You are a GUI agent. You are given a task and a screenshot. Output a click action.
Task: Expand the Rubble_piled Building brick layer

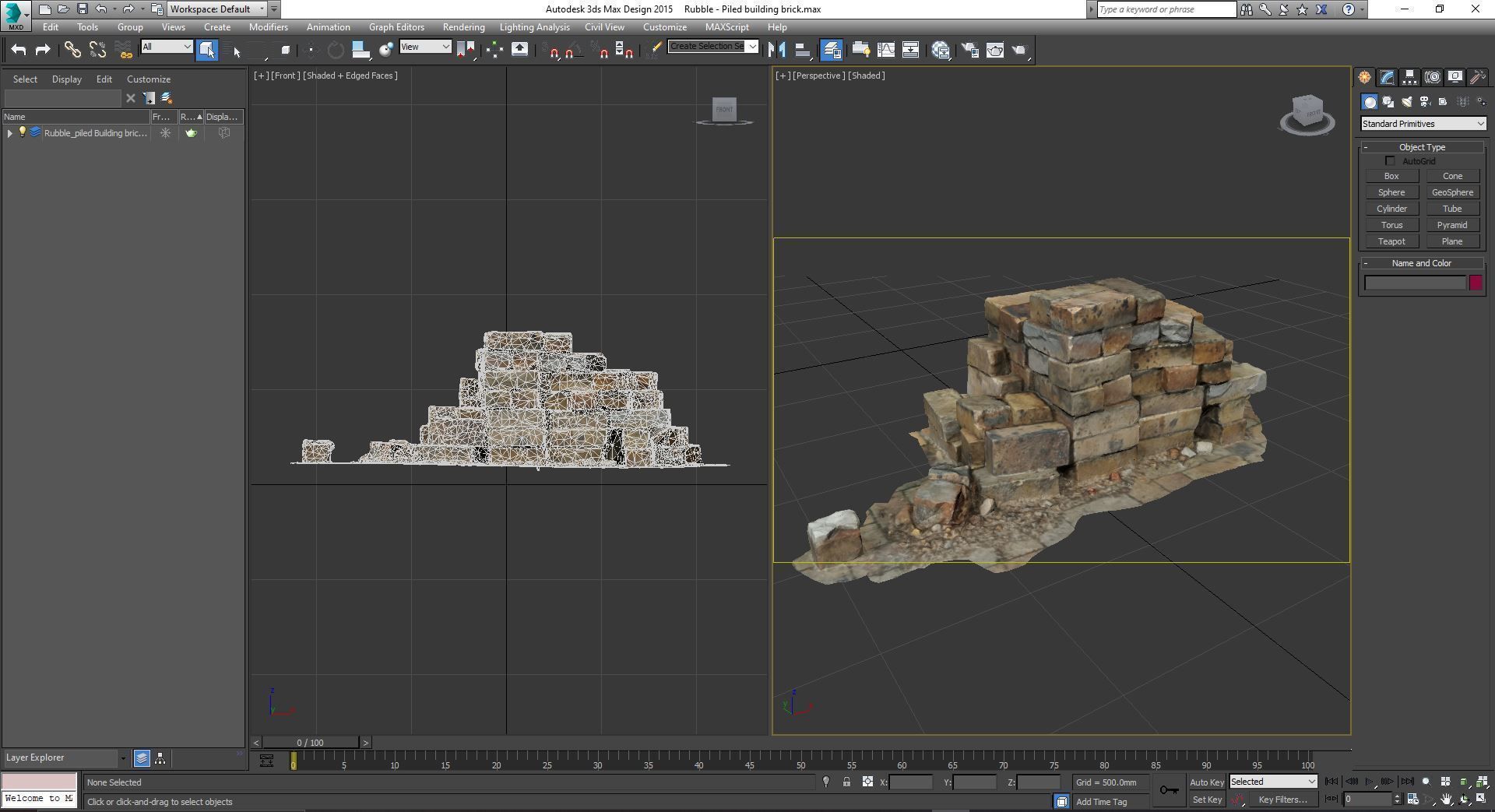click(x=9, y=133)
